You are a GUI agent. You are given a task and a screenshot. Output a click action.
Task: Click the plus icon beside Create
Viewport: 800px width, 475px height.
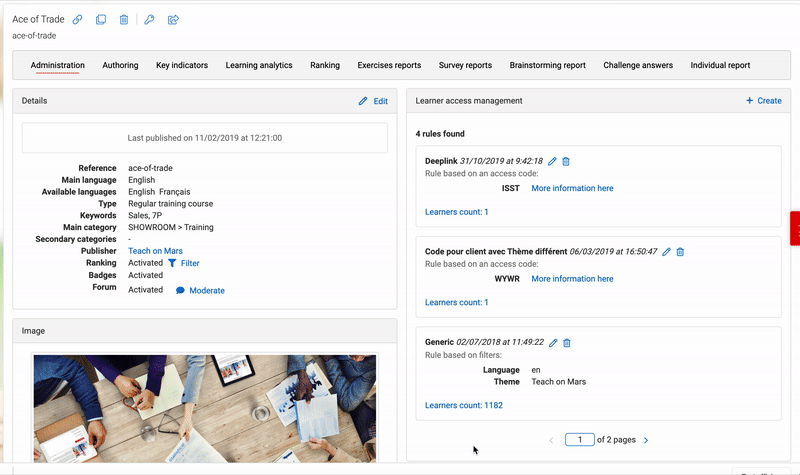click(x=749, y=101)
